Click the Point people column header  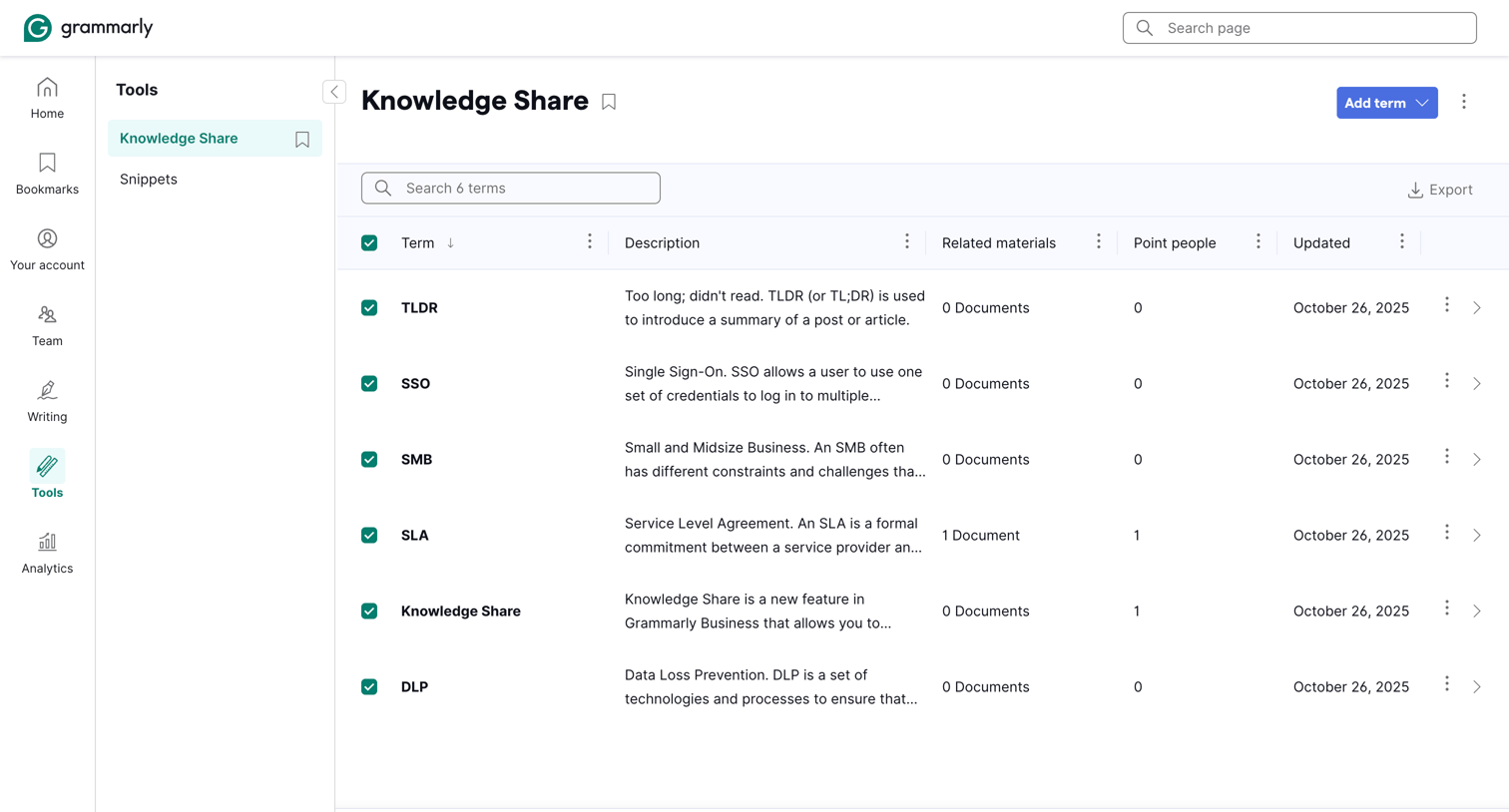click(x=1175, y=243)
